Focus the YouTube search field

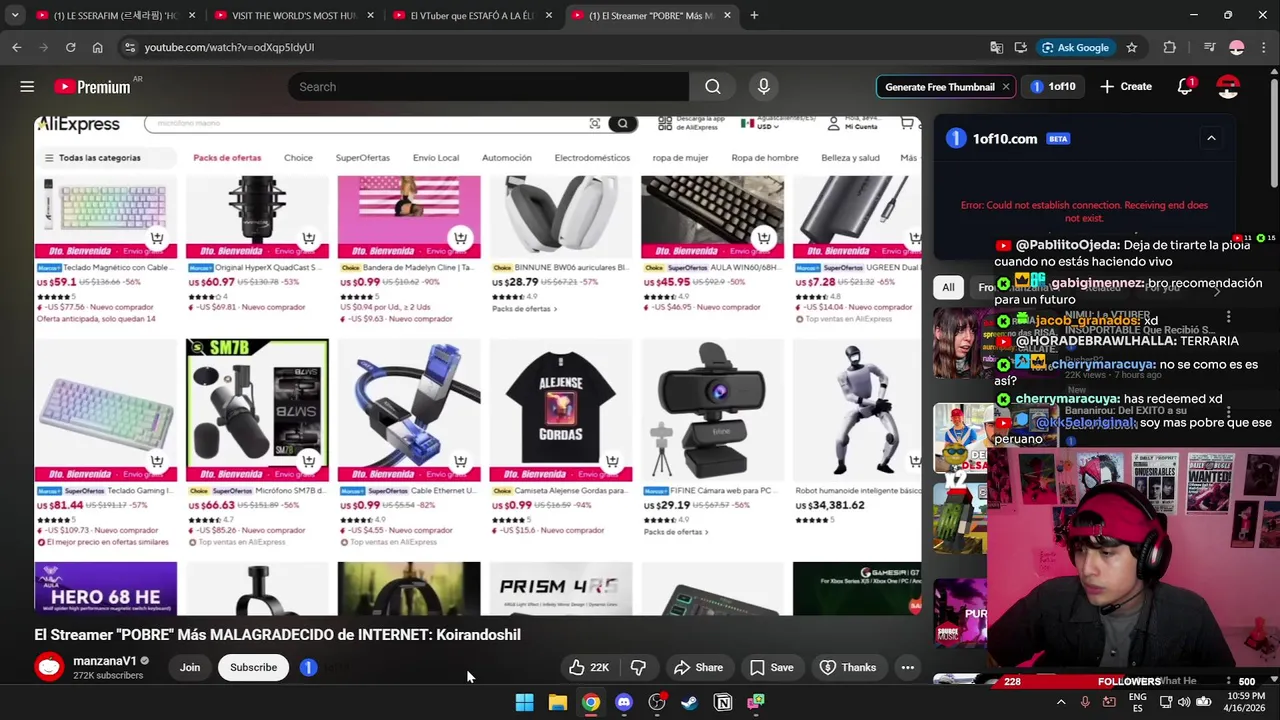pos(488,87)
